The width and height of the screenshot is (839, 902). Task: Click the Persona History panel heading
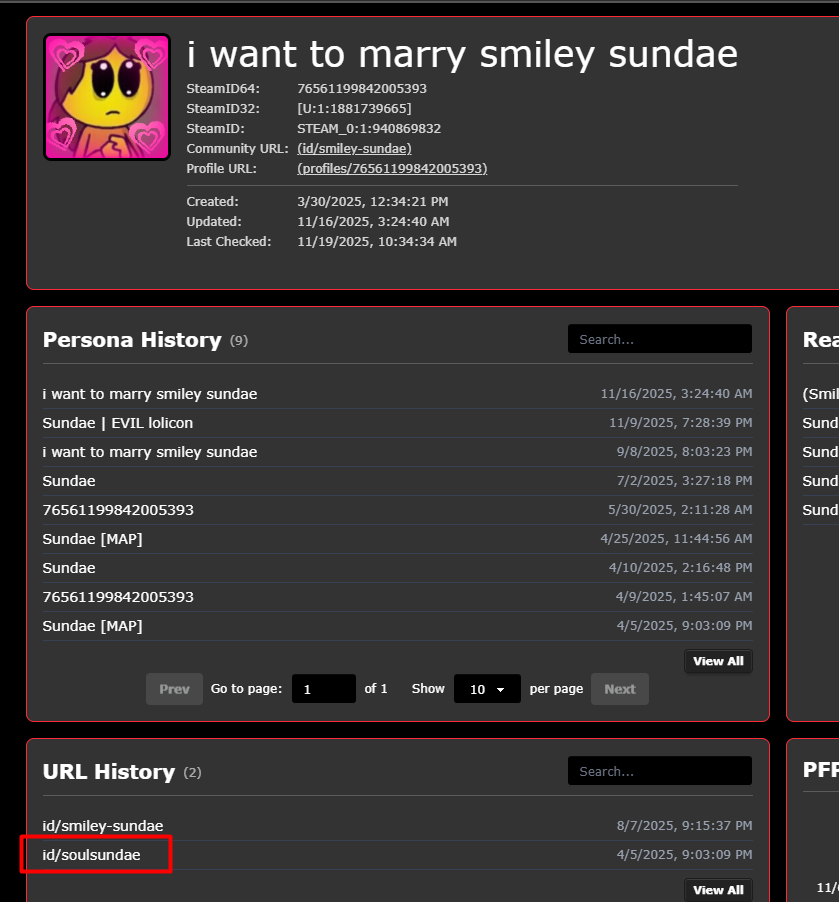click(x=132, y=340)
